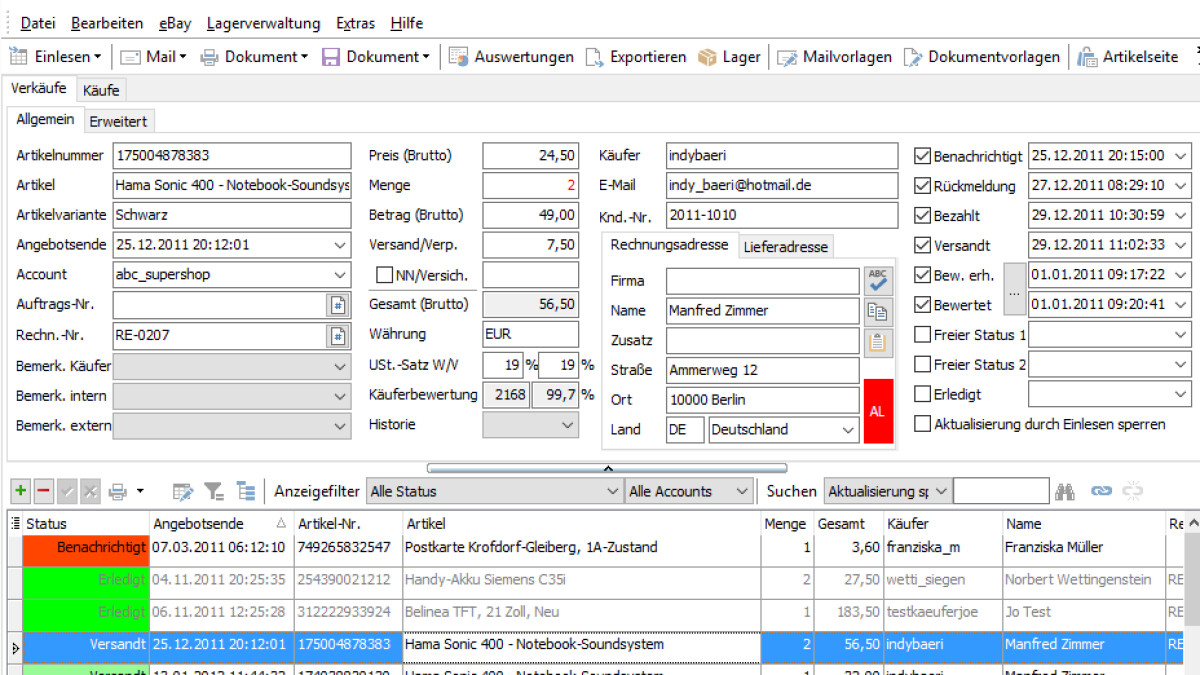
Task: Click the binoculars search icon
Action: click(1065, 491)
